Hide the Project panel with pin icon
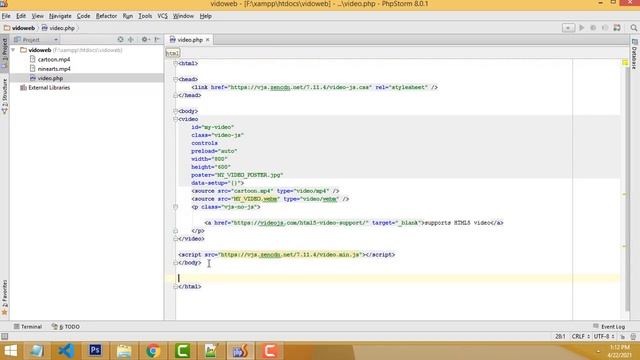Screen dimensions: 640x360 (157, 40)
